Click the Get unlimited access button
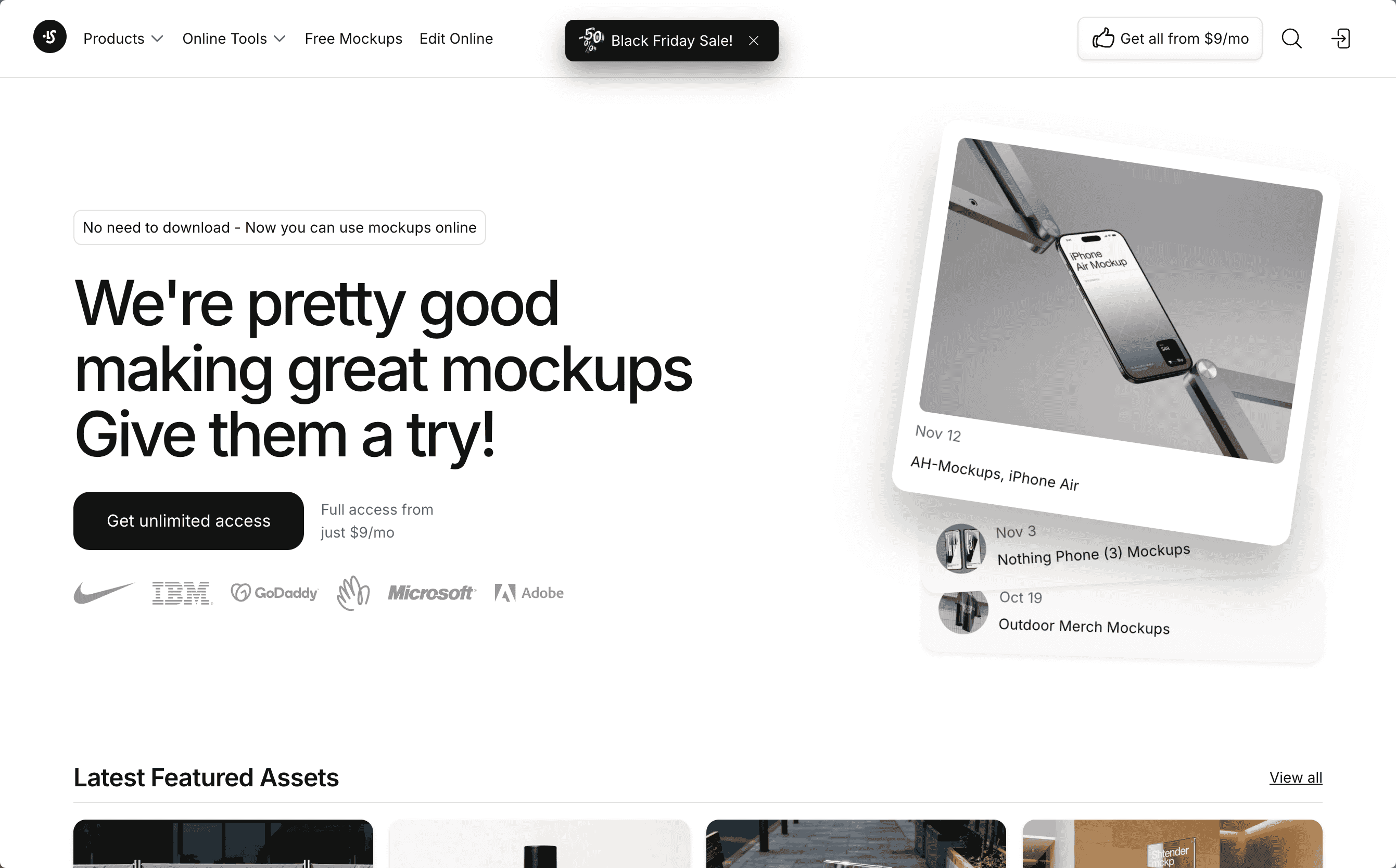 [x=188, y=521]
